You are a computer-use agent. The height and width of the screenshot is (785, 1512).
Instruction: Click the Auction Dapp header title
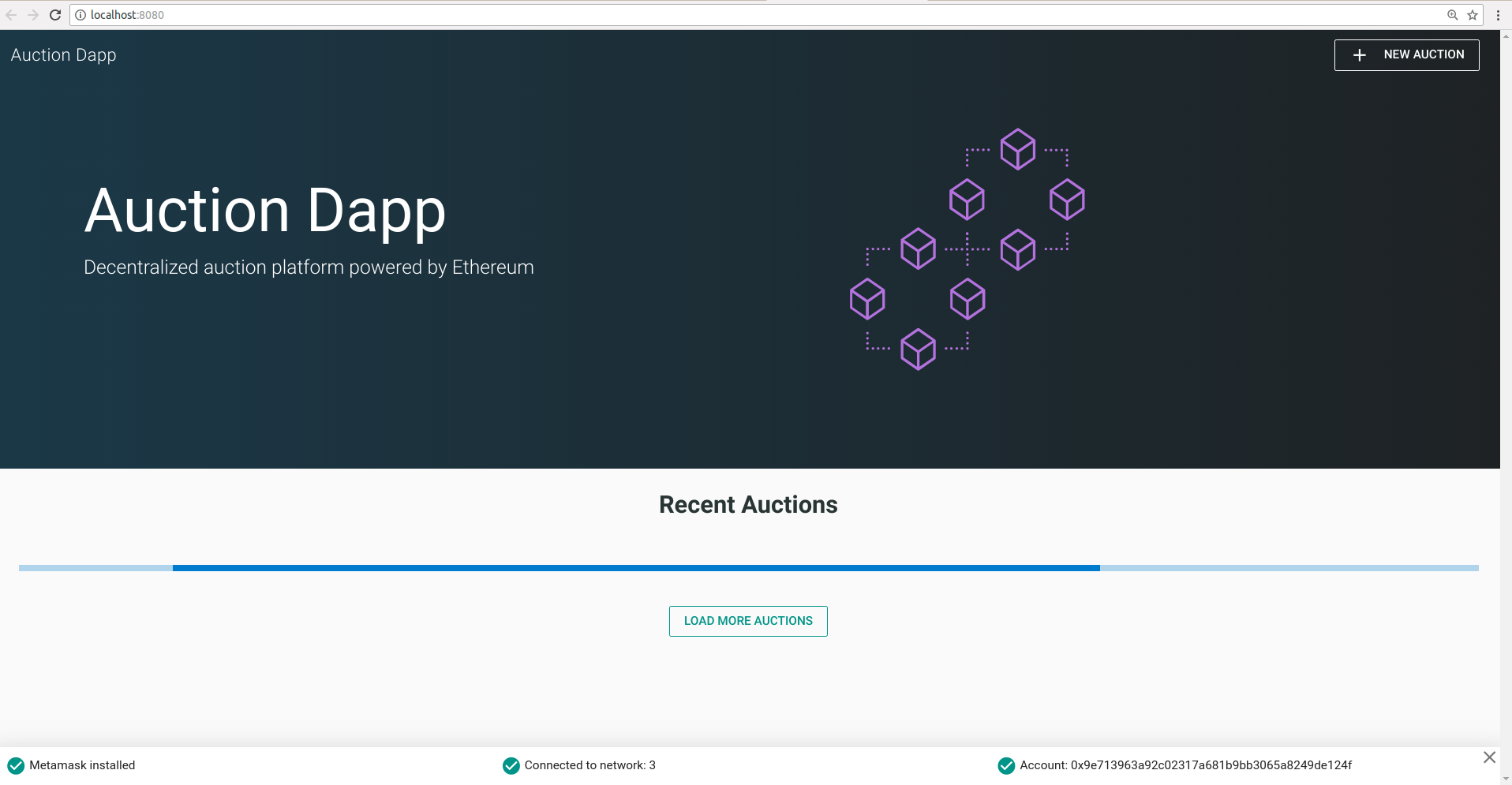coord(63,54)
